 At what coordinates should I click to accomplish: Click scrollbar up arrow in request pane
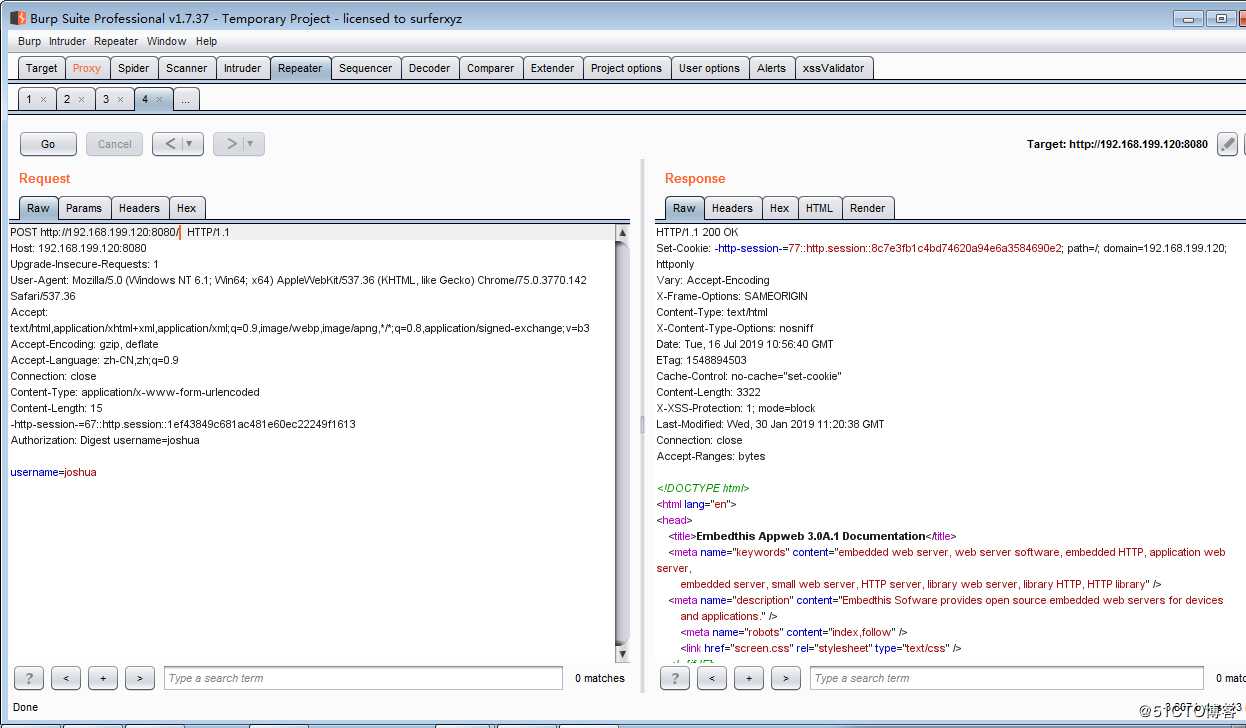[623, 232]
